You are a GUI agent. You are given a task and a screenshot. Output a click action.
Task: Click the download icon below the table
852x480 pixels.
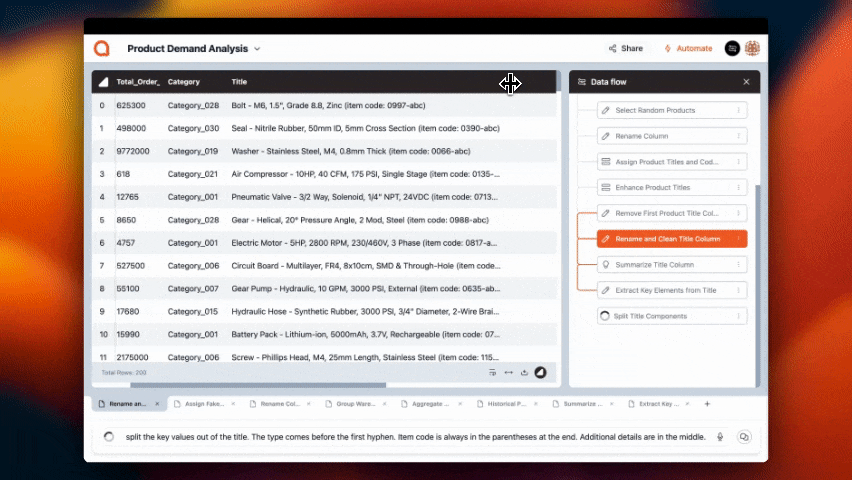coord(524,373)
